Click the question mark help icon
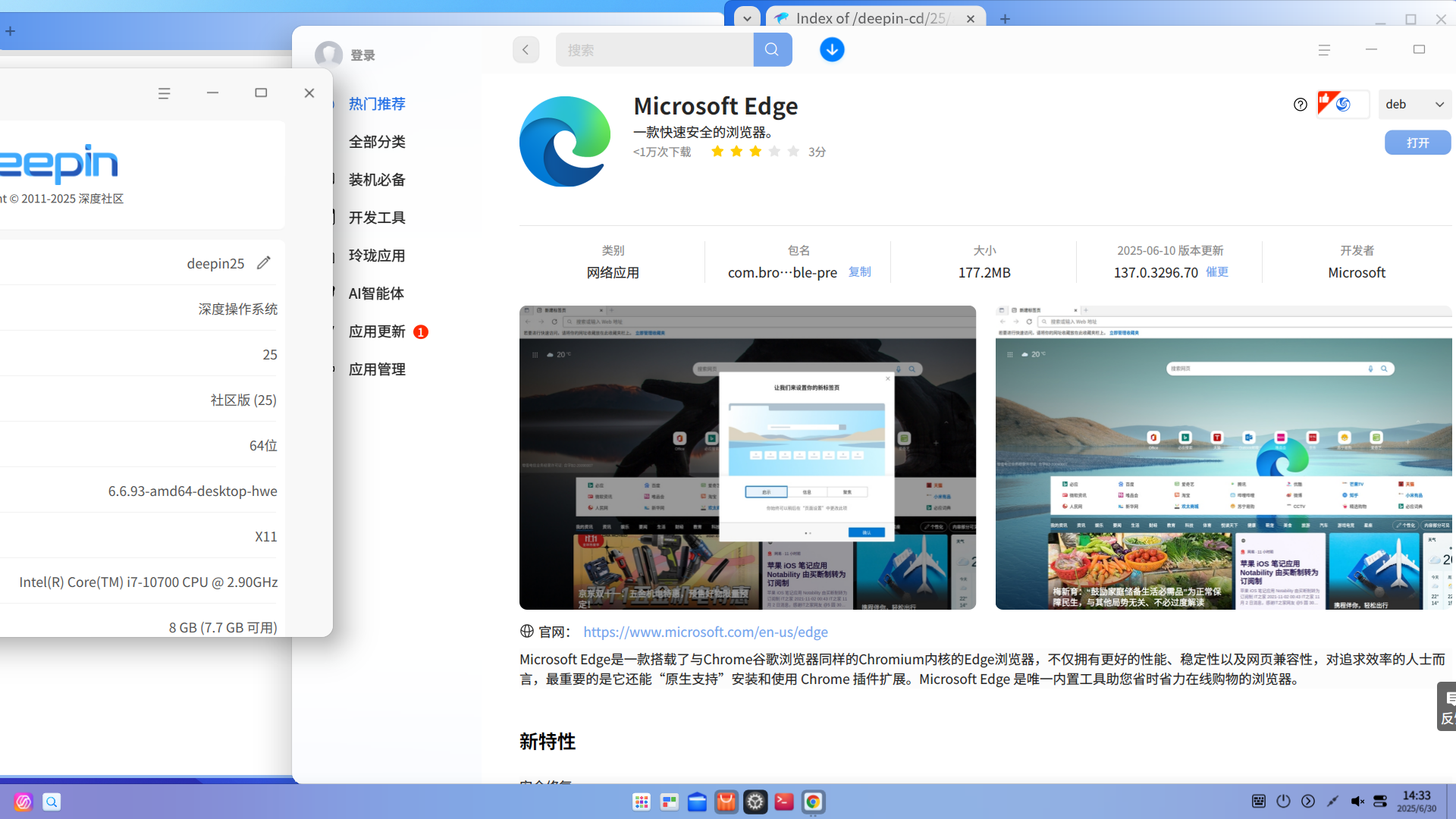1456x819 pixels. [x=1301, y=105]
